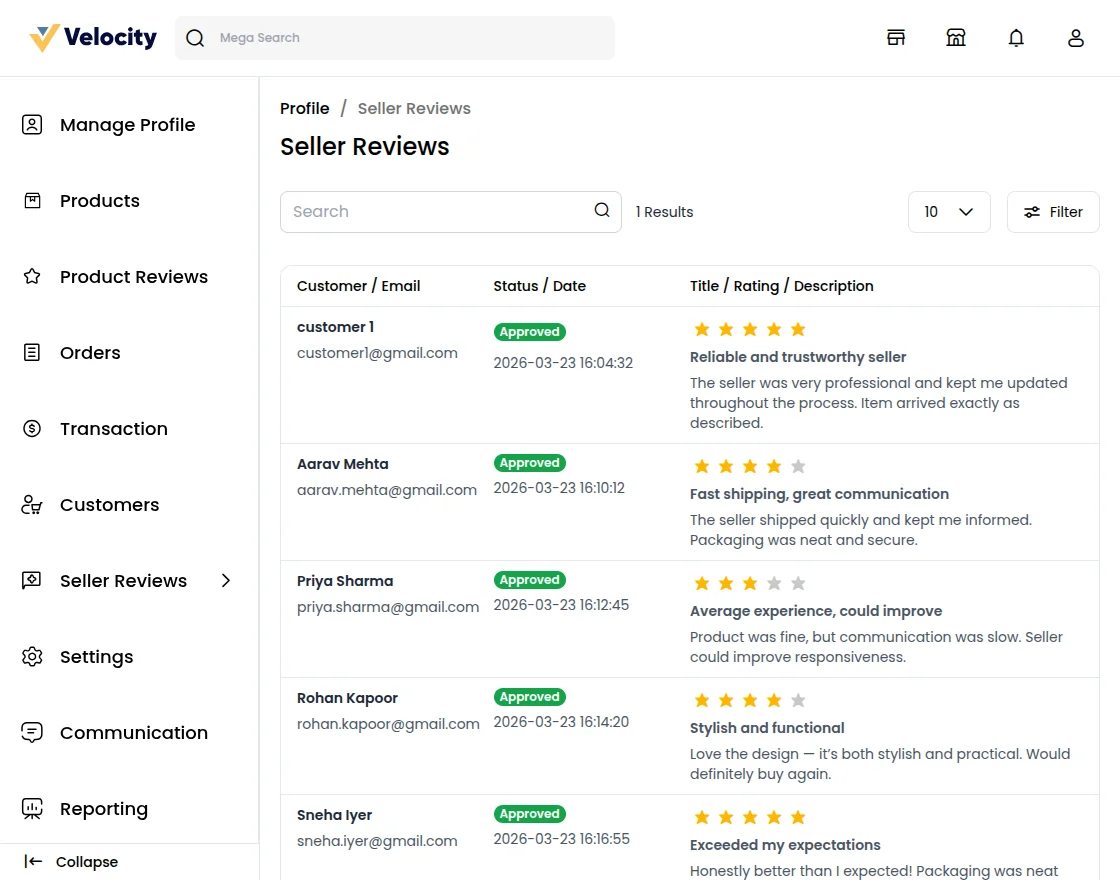
Task: Click the Customers icon in the sidebar
Action: tap(31, 504)
